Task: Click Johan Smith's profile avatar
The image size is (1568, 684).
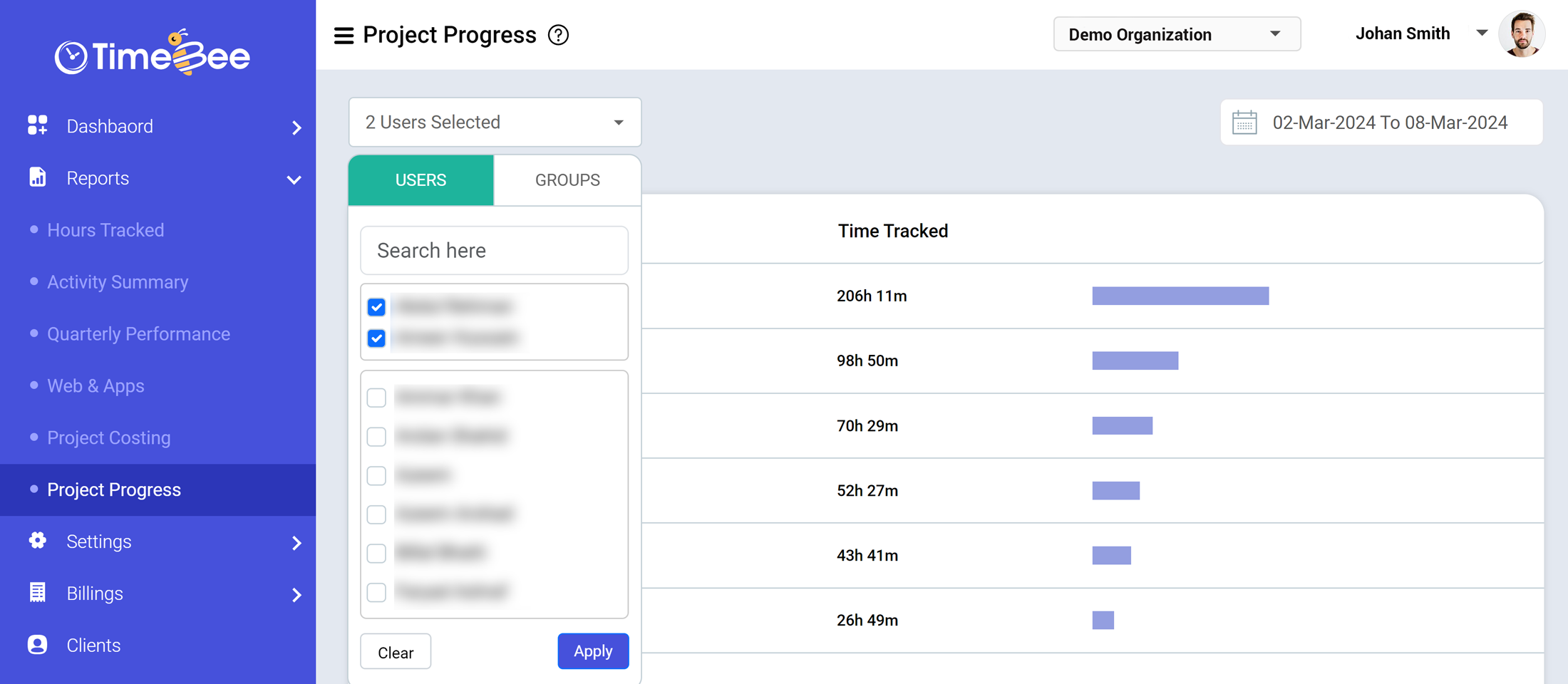Action: (1522, 34)
